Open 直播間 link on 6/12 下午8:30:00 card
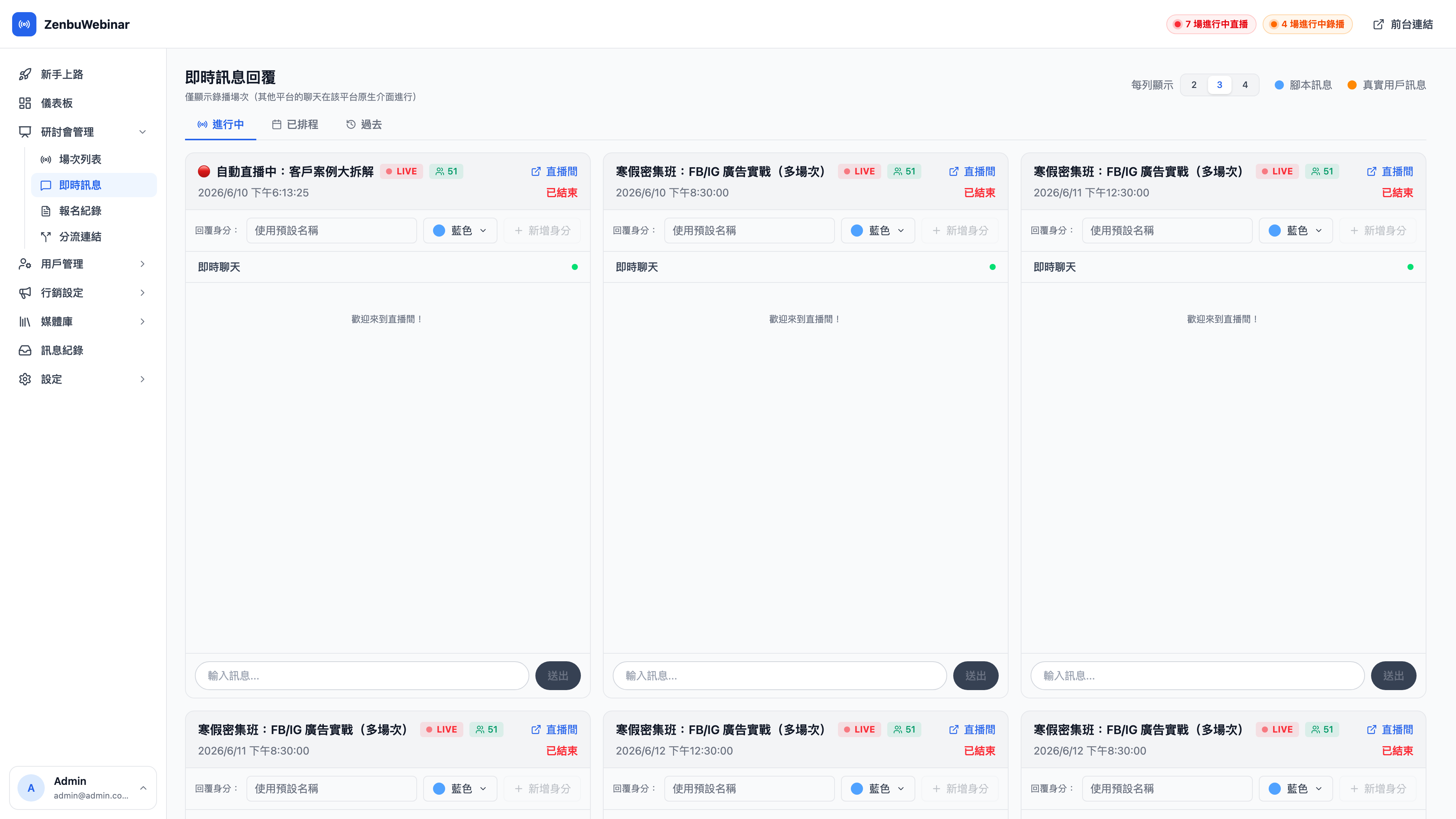Viewport: 1456px width, 819px height. (x=1390, y=730)
